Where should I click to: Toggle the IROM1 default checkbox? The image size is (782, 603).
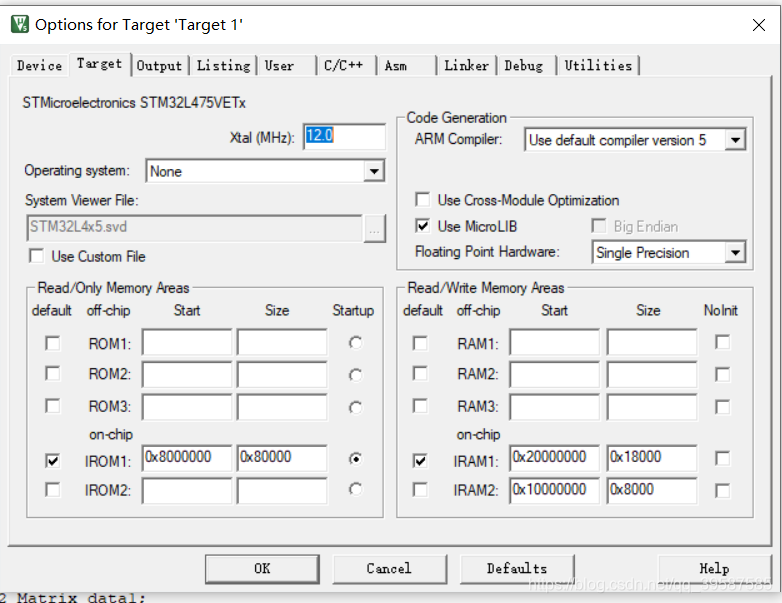click(52, 460)
